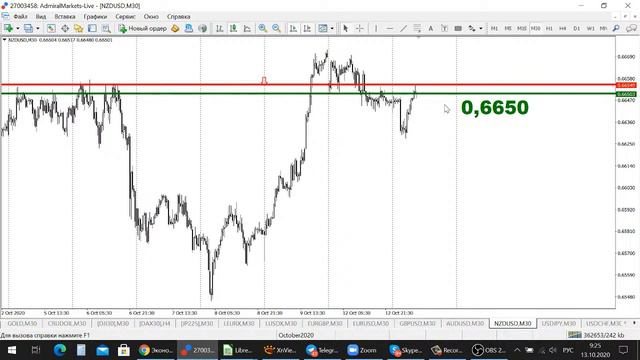640x360 pixels.
Task: Select the Trendline drawing tool
Action: [403, 28]
